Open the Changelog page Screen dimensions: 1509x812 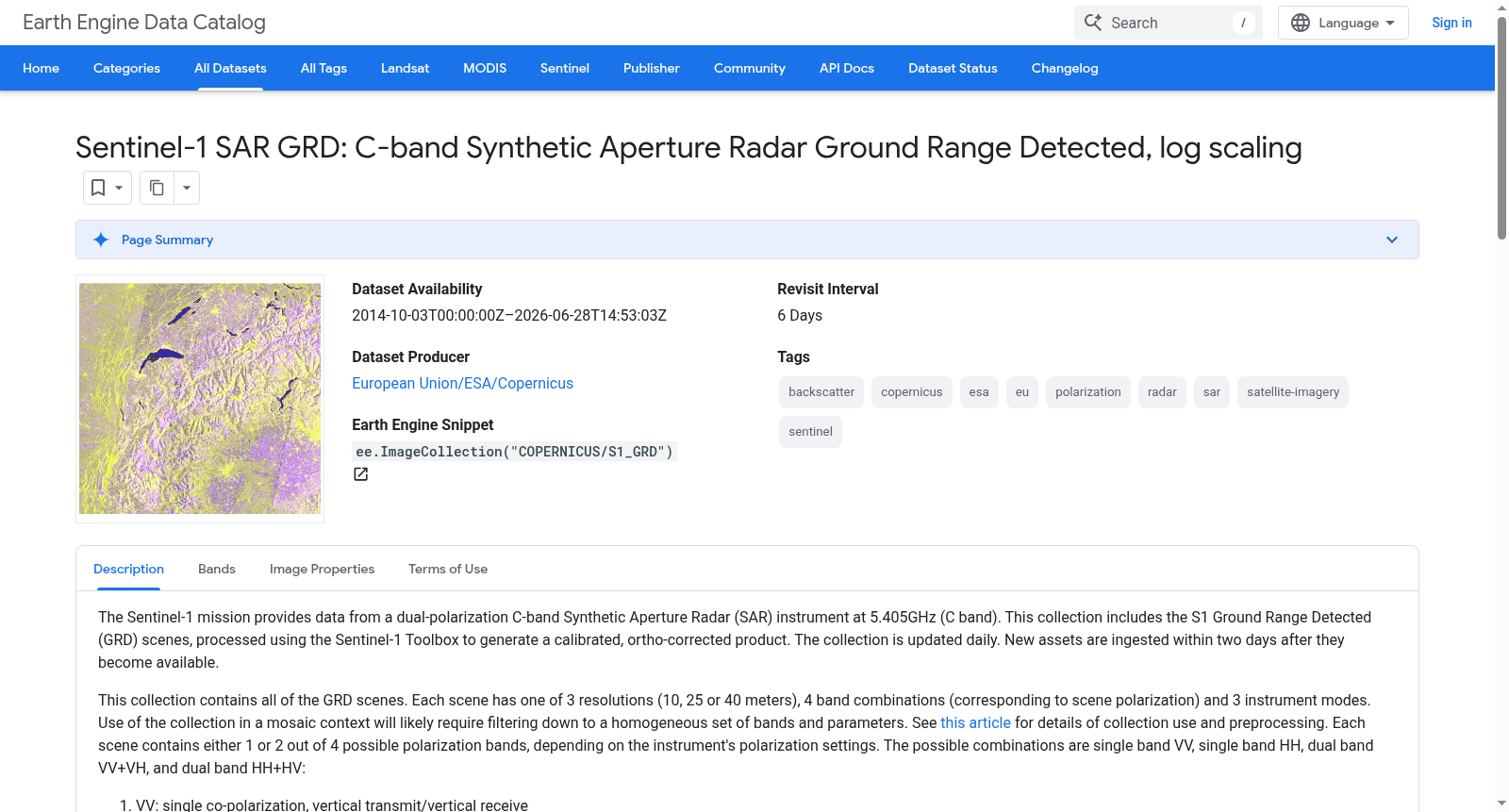[x=1065, y=68]
